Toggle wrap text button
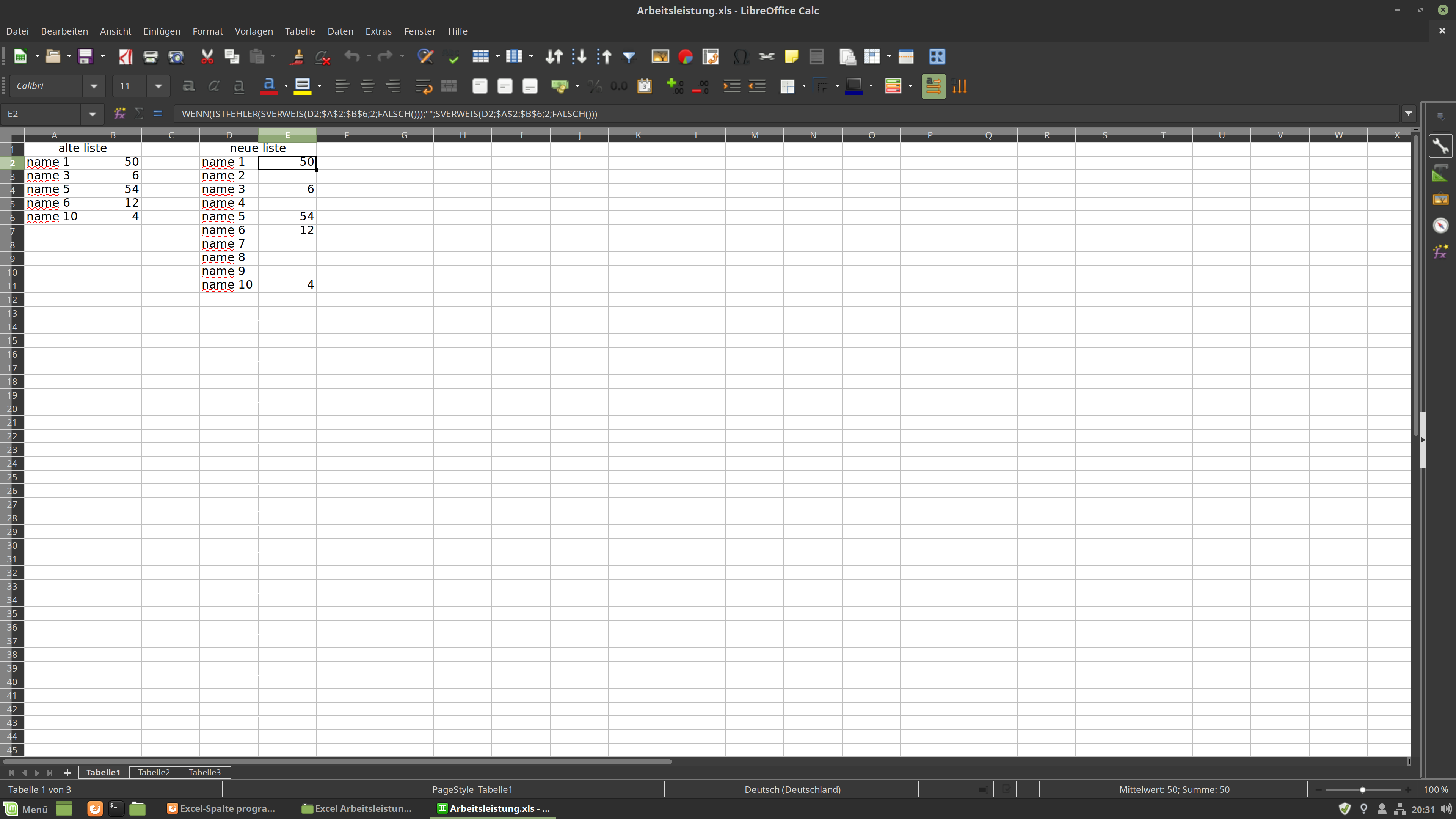Screen dimensions: 1456x819 coord(423,86)
